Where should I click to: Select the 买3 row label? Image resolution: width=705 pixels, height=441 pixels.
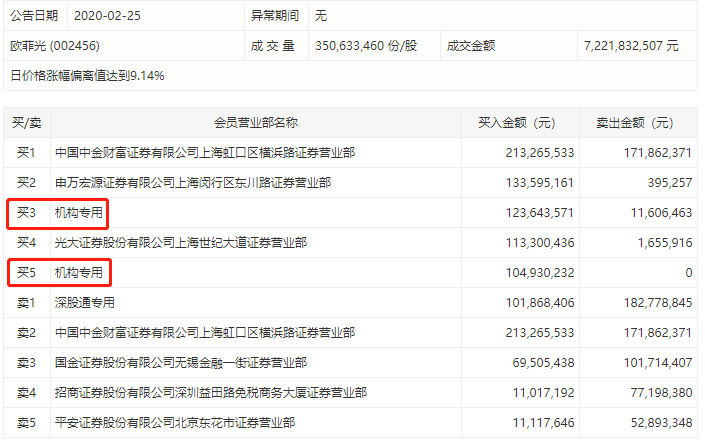[26, 213]
